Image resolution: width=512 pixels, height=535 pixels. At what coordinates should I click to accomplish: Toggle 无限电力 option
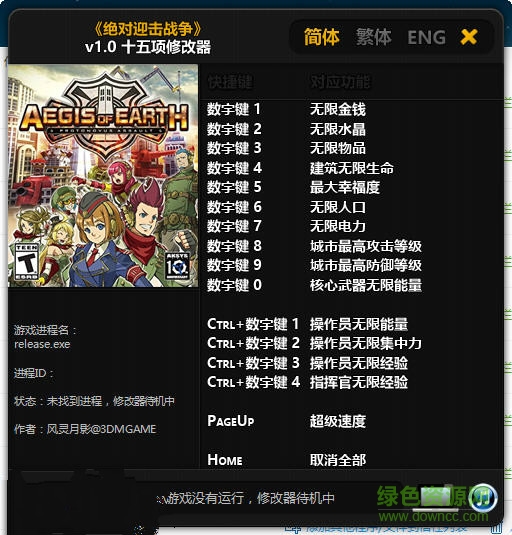point(338,226)
